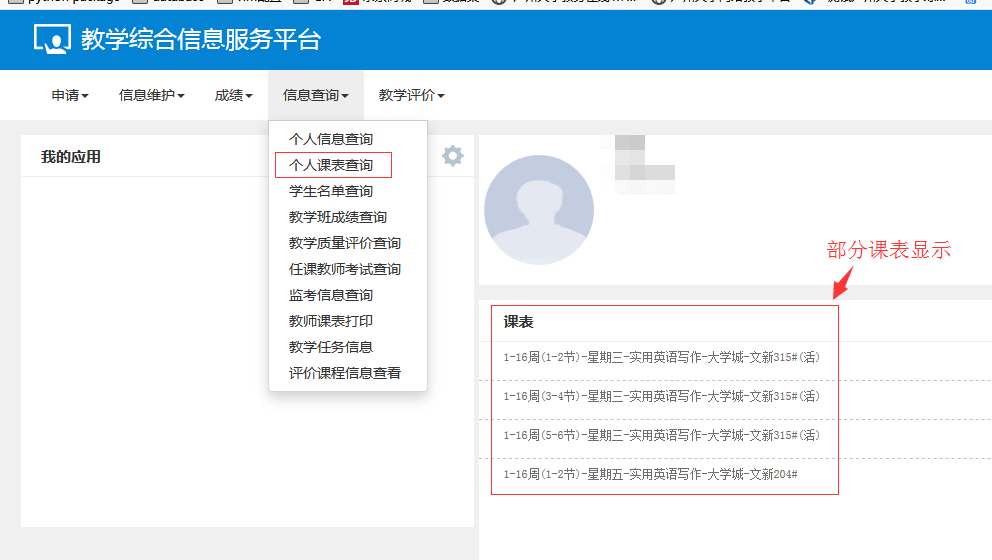Image resolution: width=992 pixels, height=560 pixels.
Task: Select 监考信息查询 from the list
Action: pyautogui.click(x=331, y=295)
